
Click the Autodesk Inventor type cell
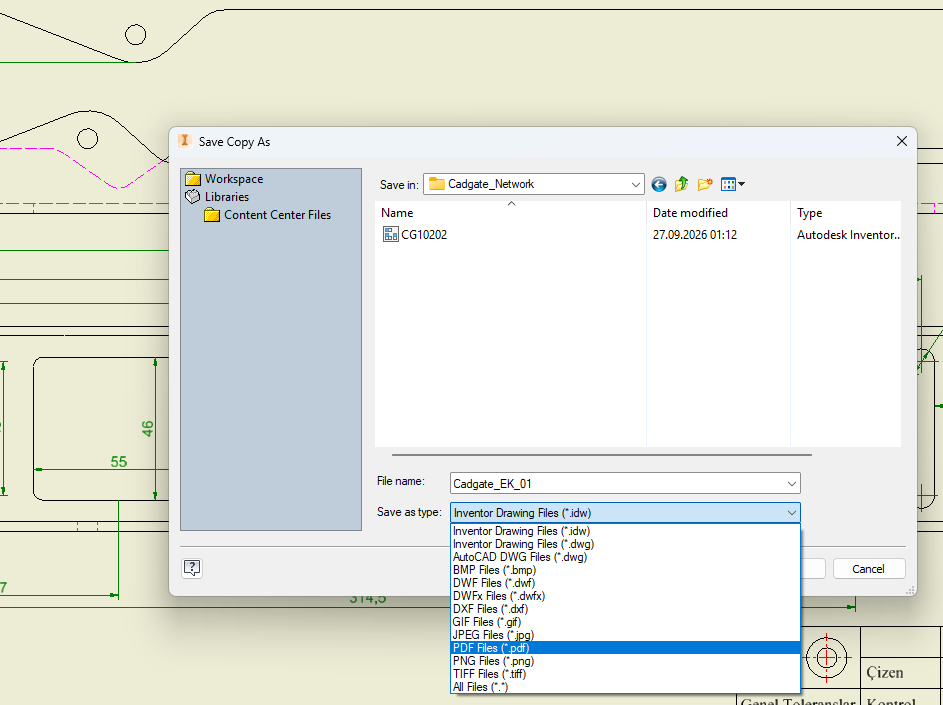pos(848,235)
